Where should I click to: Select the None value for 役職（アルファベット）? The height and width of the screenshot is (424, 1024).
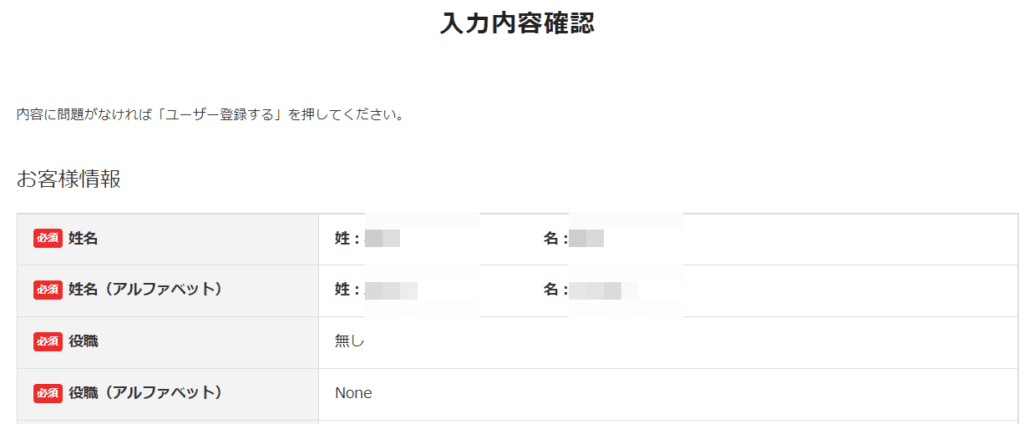tap(353, 393)
